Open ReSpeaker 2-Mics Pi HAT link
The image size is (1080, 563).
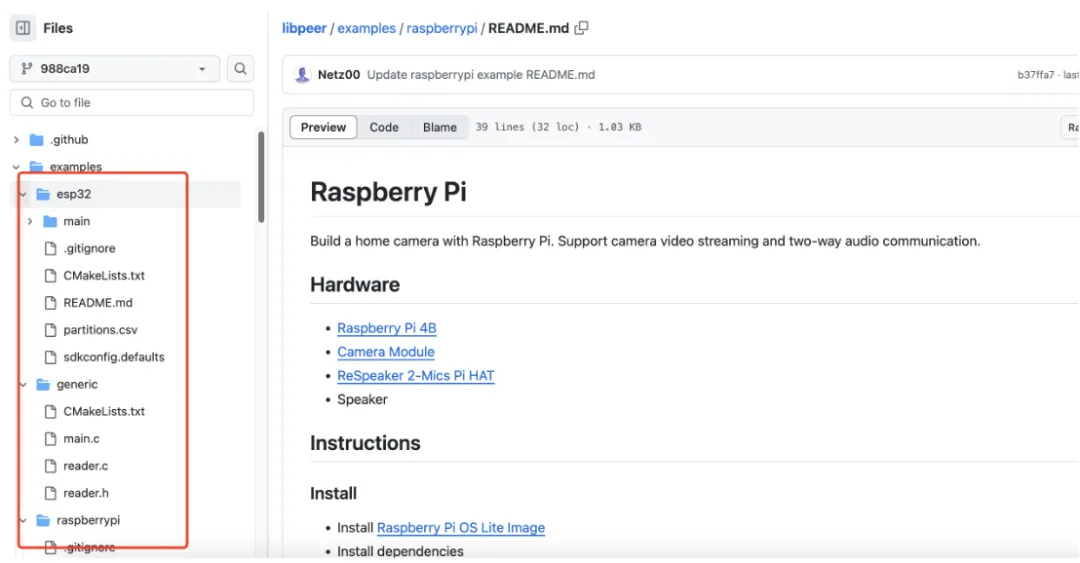(x=415, y=376)
